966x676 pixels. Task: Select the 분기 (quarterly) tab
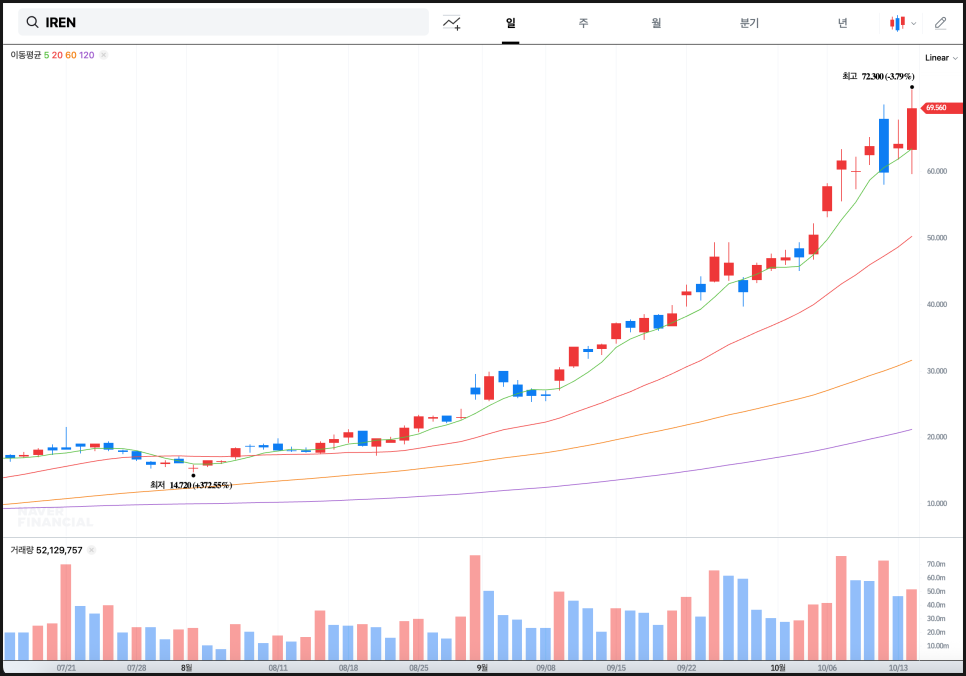[x=749, y=22]
